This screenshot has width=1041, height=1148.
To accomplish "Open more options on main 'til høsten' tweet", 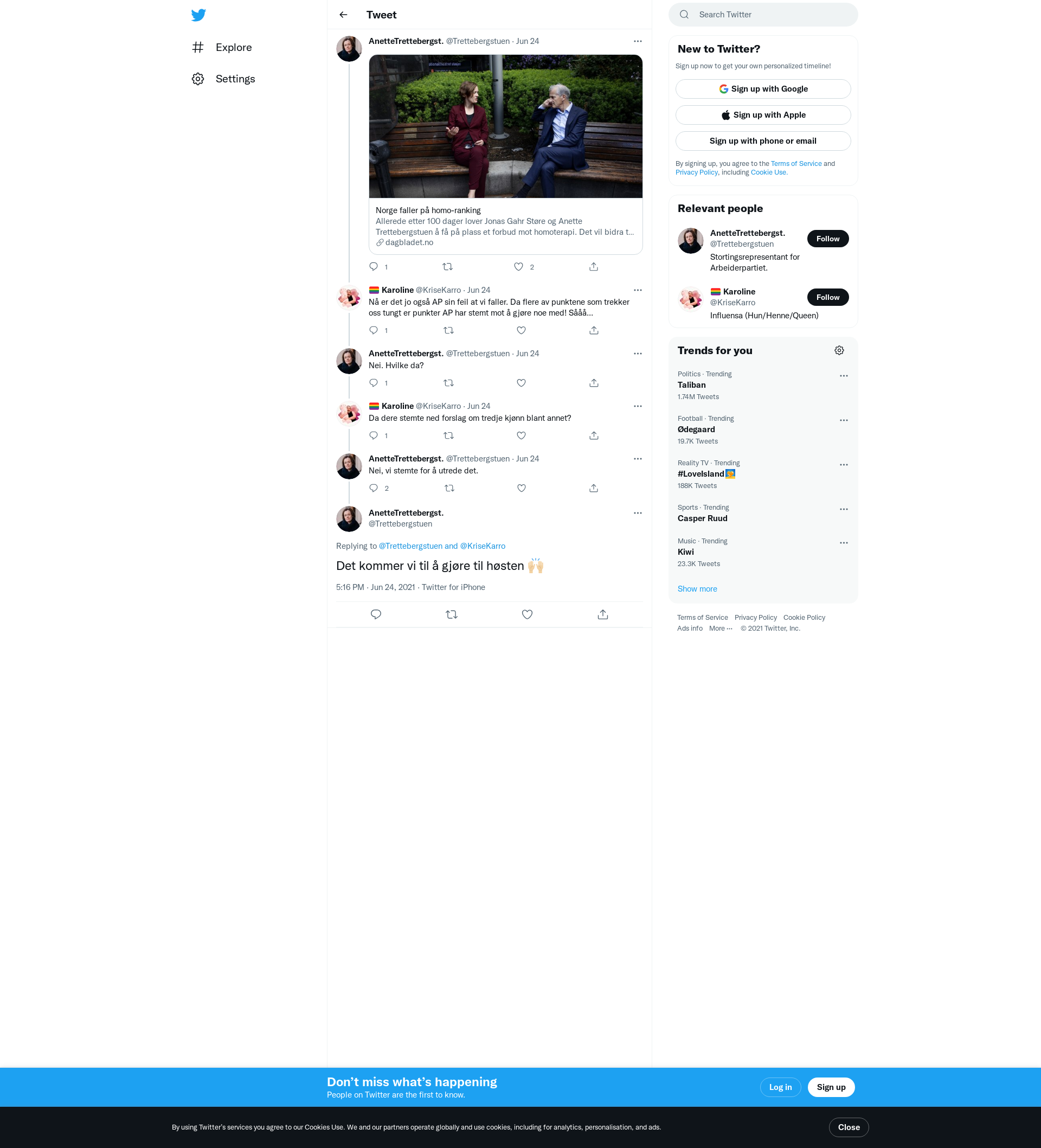I will (x=638, y=513).
